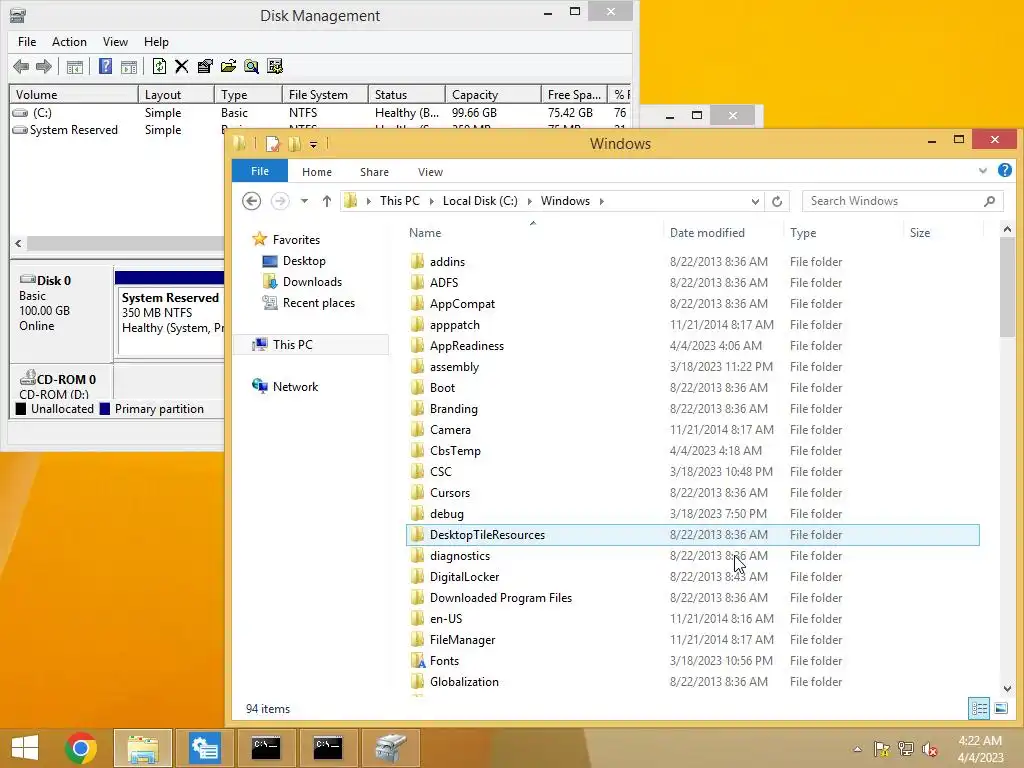1024x768 pixels.
Task: Click the File System column header
Action: pos(325,95)
